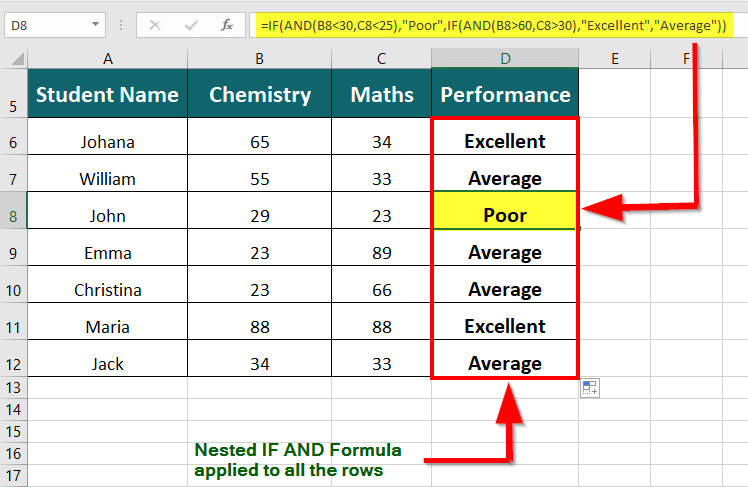Screen dimensions: 748x487
Task: Select column B header
Action: [260, 59]
